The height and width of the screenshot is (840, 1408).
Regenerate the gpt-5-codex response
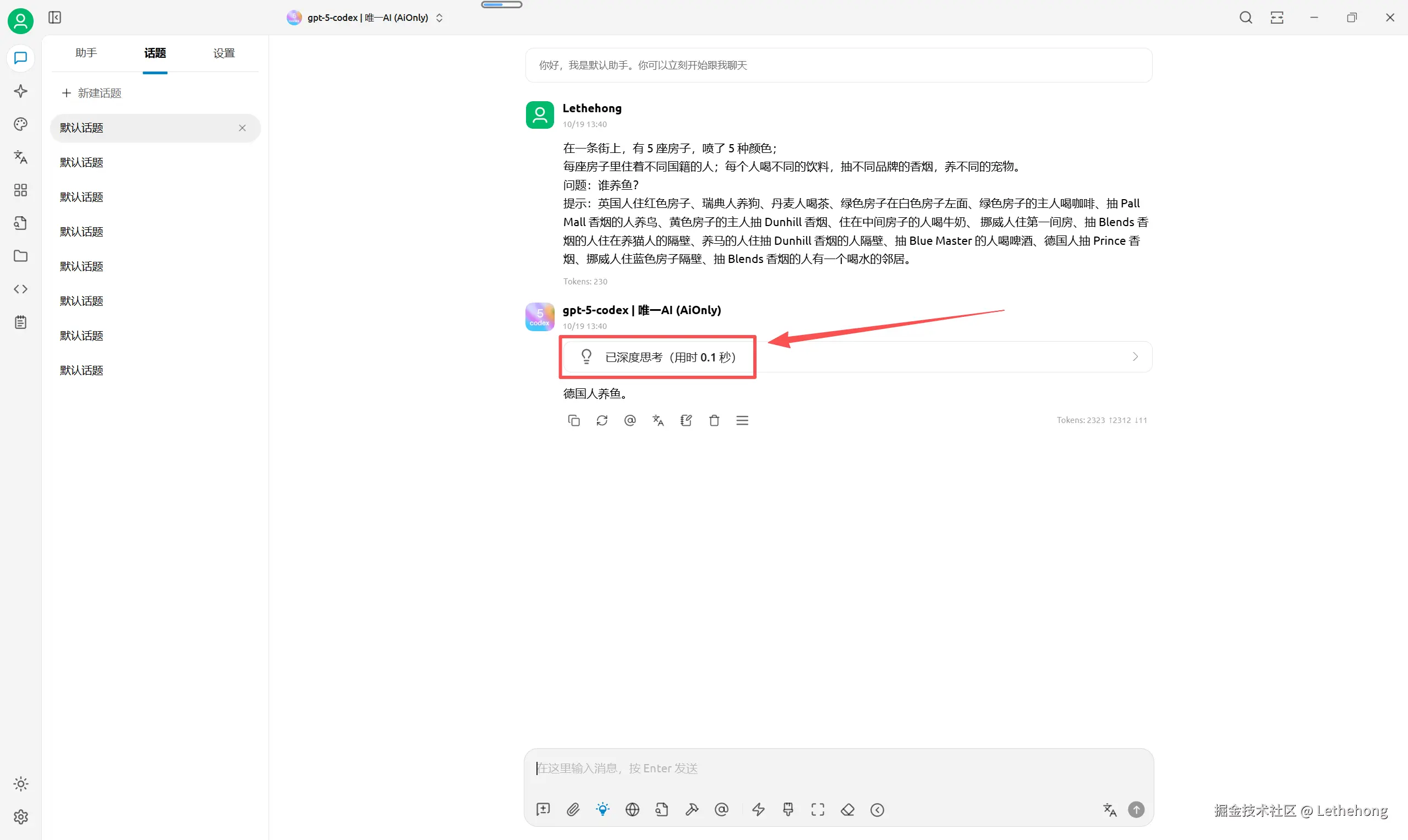click(602, 421)
